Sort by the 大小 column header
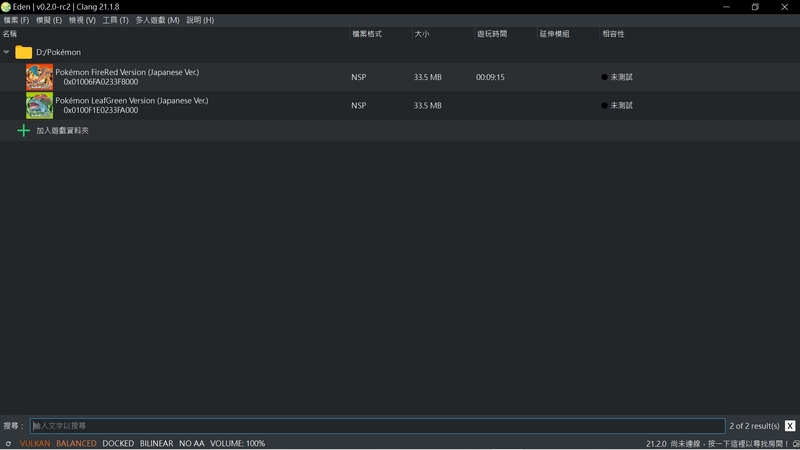800x450 pixels. point(422,34)
